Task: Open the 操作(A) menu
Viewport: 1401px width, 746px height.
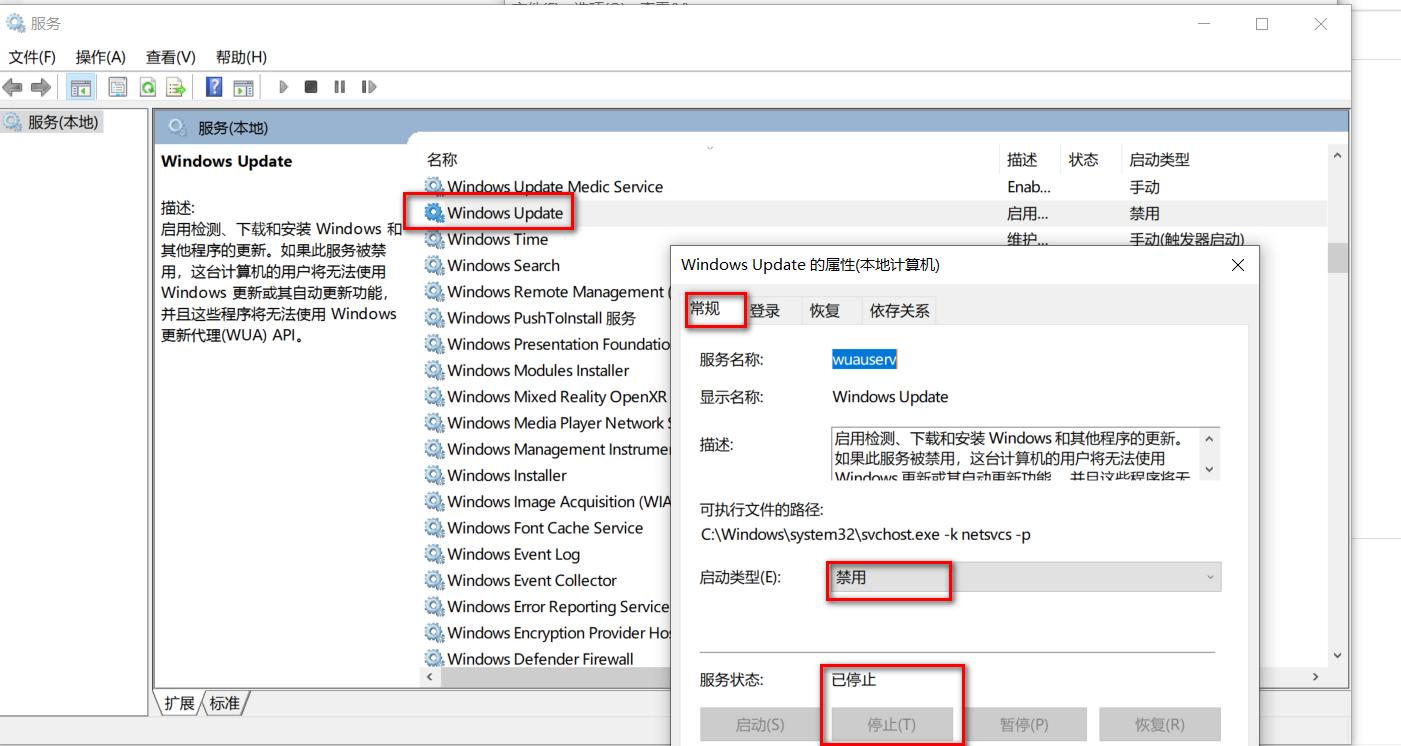Action: (101, 57)
